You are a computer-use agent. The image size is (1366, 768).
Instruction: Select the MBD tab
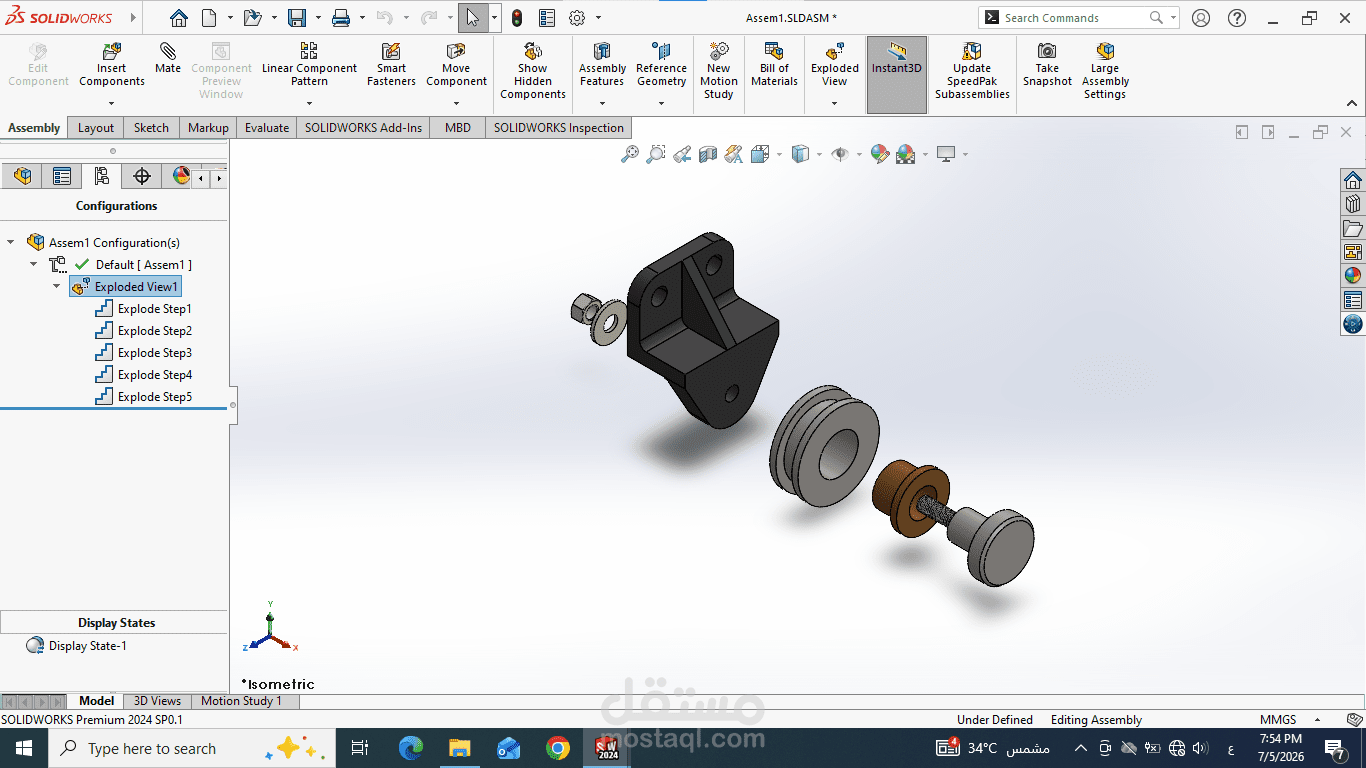(458, 128)
